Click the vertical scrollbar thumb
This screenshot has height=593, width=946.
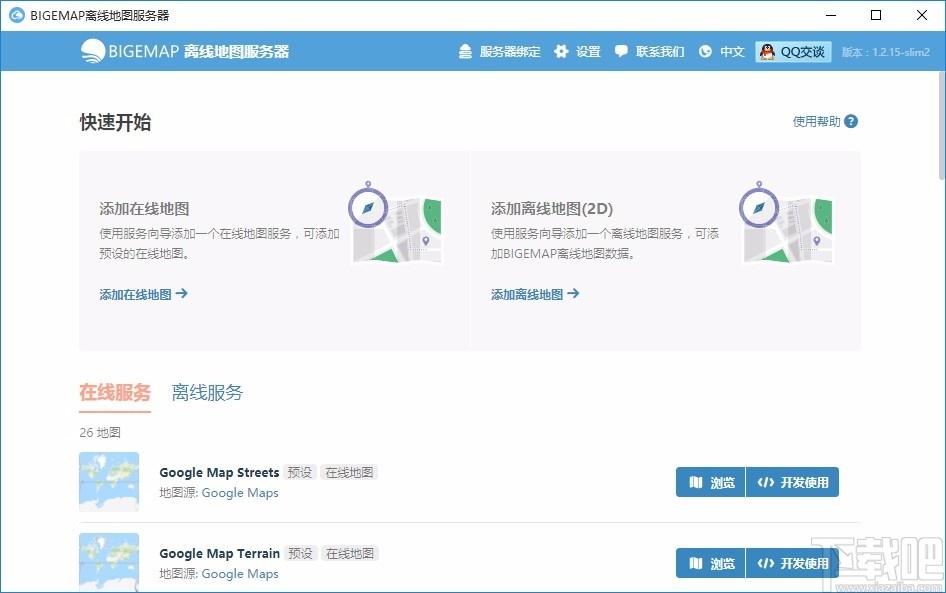(942, 125)
